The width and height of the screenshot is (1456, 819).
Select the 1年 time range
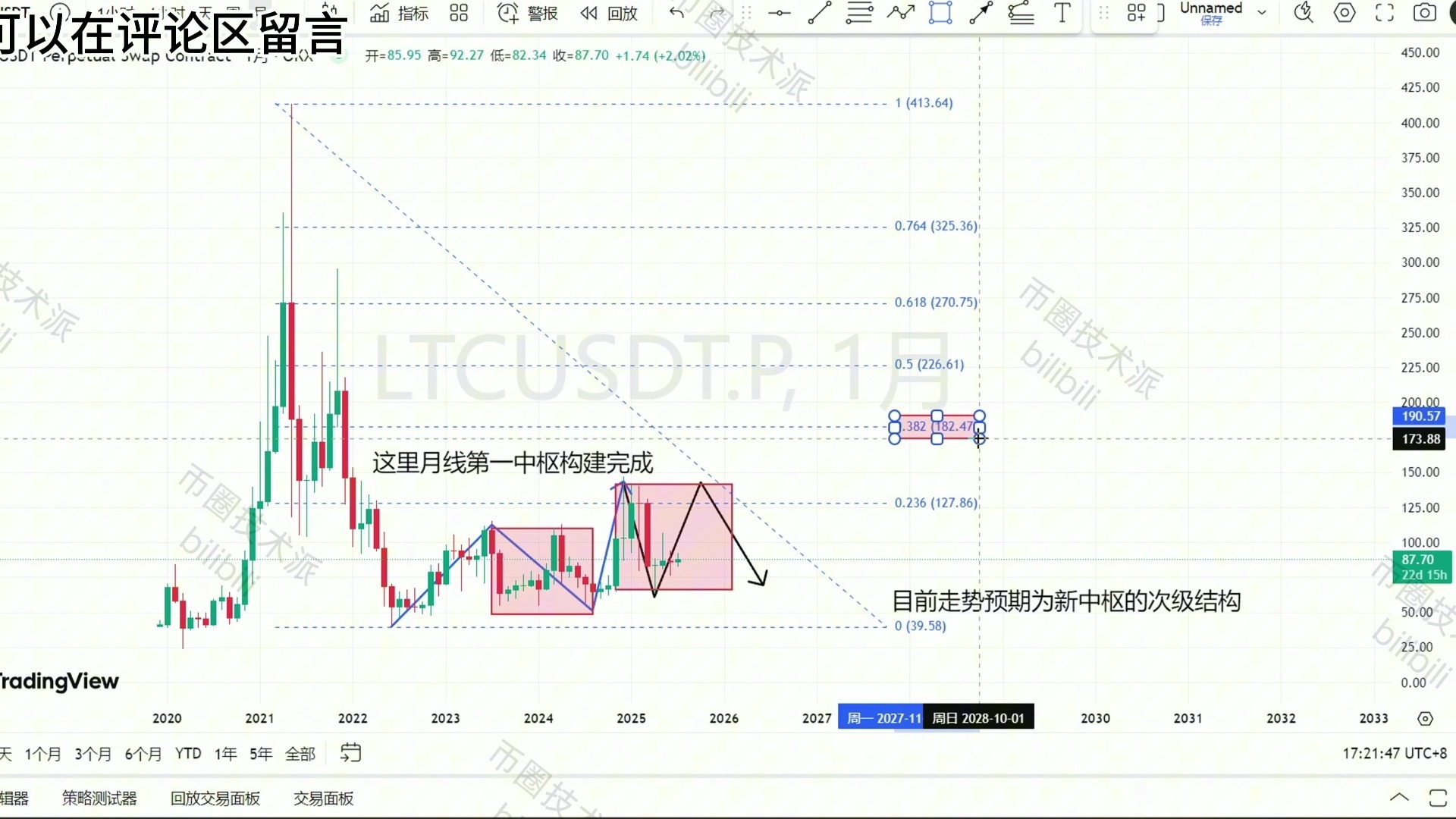point(225,753)
